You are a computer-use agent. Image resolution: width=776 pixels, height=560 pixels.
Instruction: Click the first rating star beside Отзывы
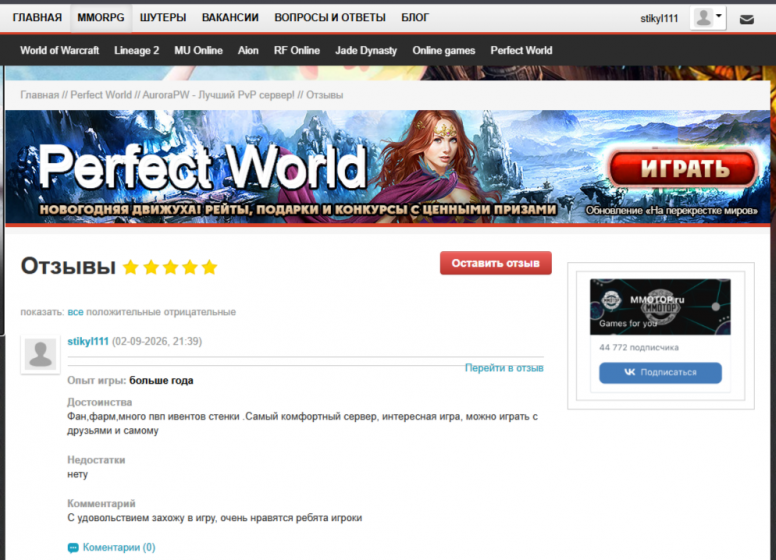pos(131,267)
